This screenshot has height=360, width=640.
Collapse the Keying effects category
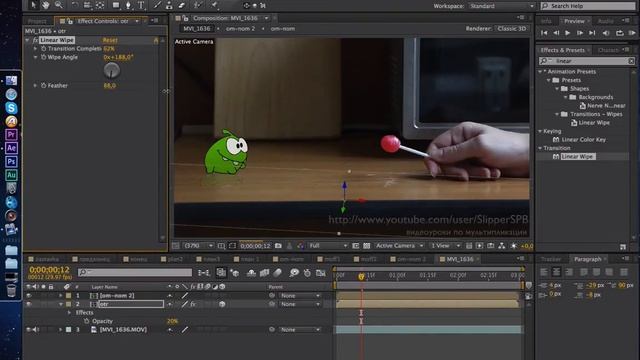540,131
